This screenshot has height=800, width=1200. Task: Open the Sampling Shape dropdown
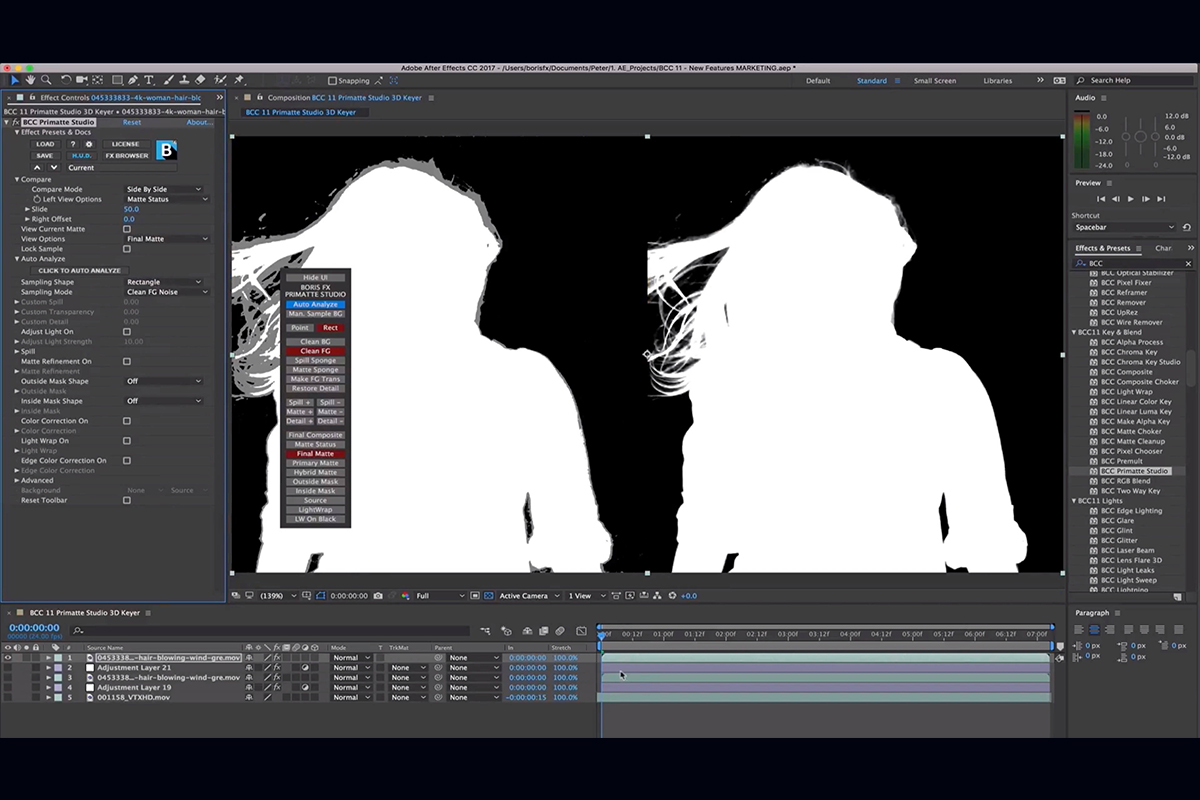(x=163, y=282)
